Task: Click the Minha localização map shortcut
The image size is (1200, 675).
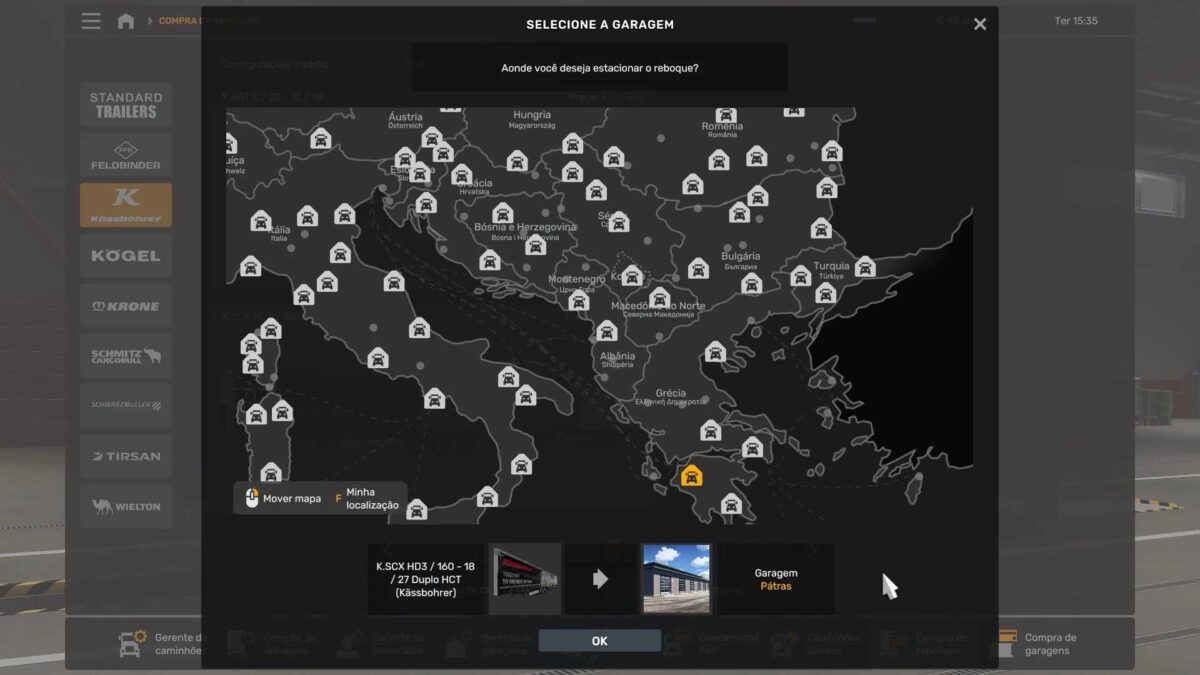Action: pos(370,498)
